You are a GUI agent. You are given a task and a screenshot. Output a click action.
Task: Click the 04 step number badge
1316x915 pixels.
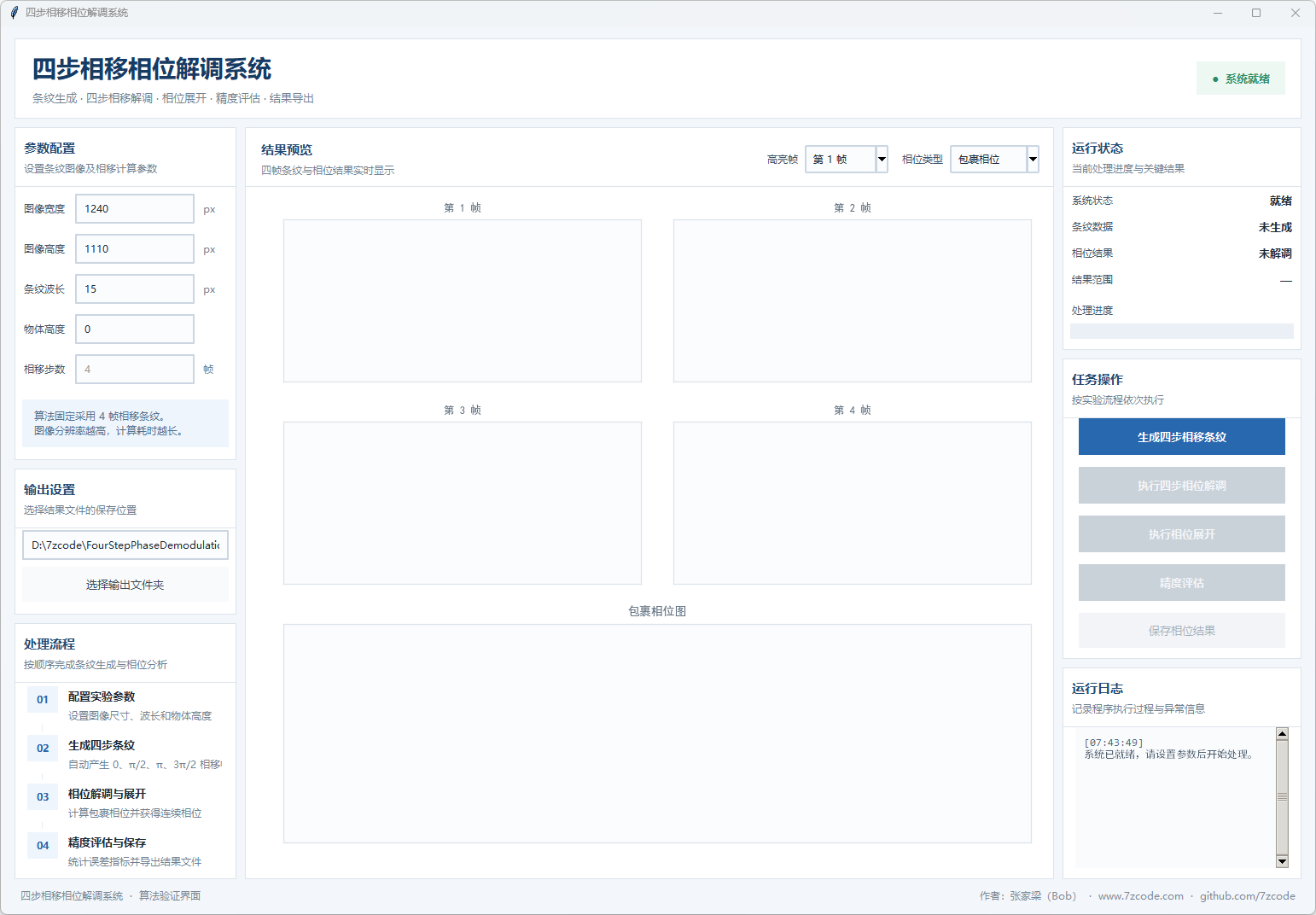[43, 846]
